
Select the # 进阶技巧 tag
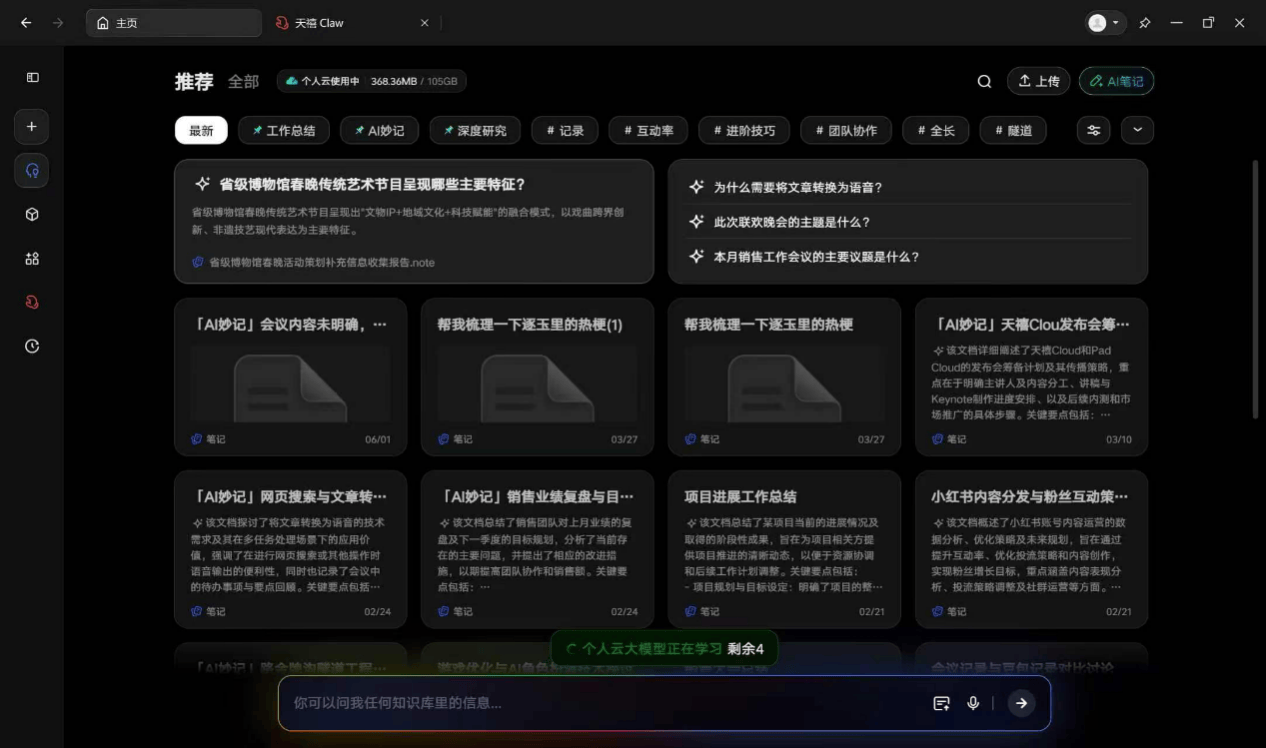click(x=745, y=130)
